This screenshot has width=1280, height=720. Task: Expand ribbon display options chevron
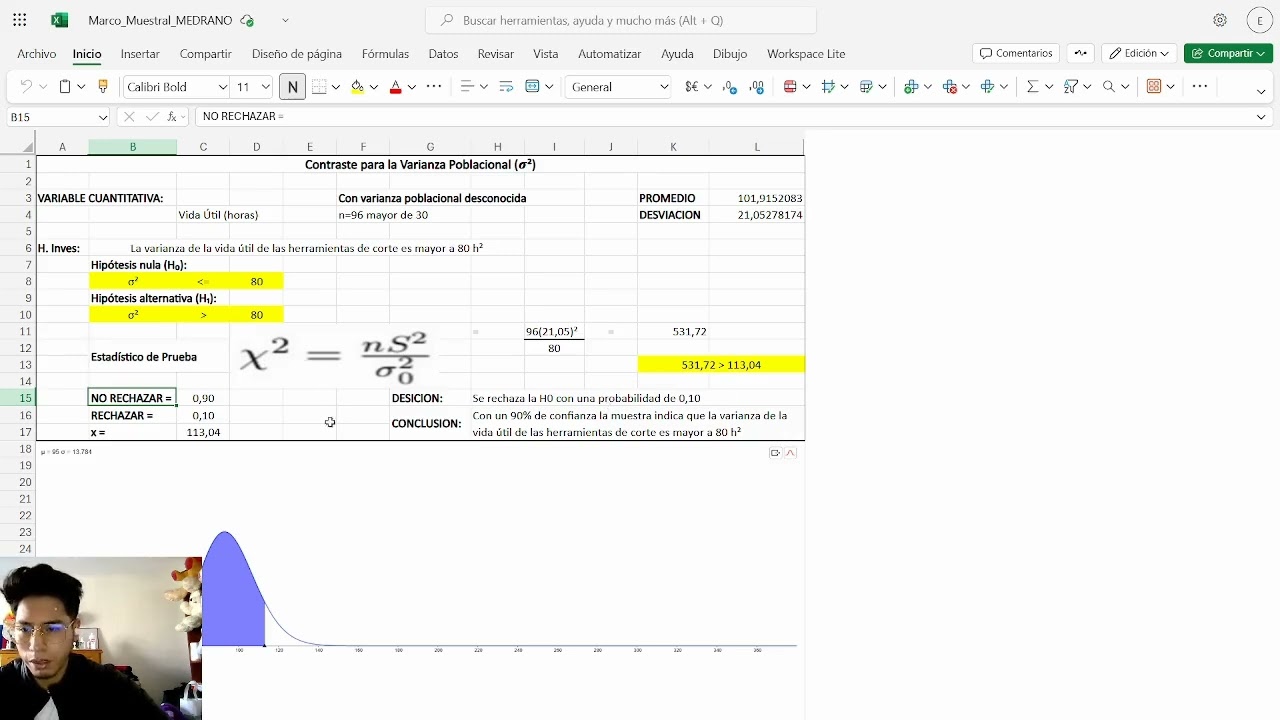tap(1261, 91)
